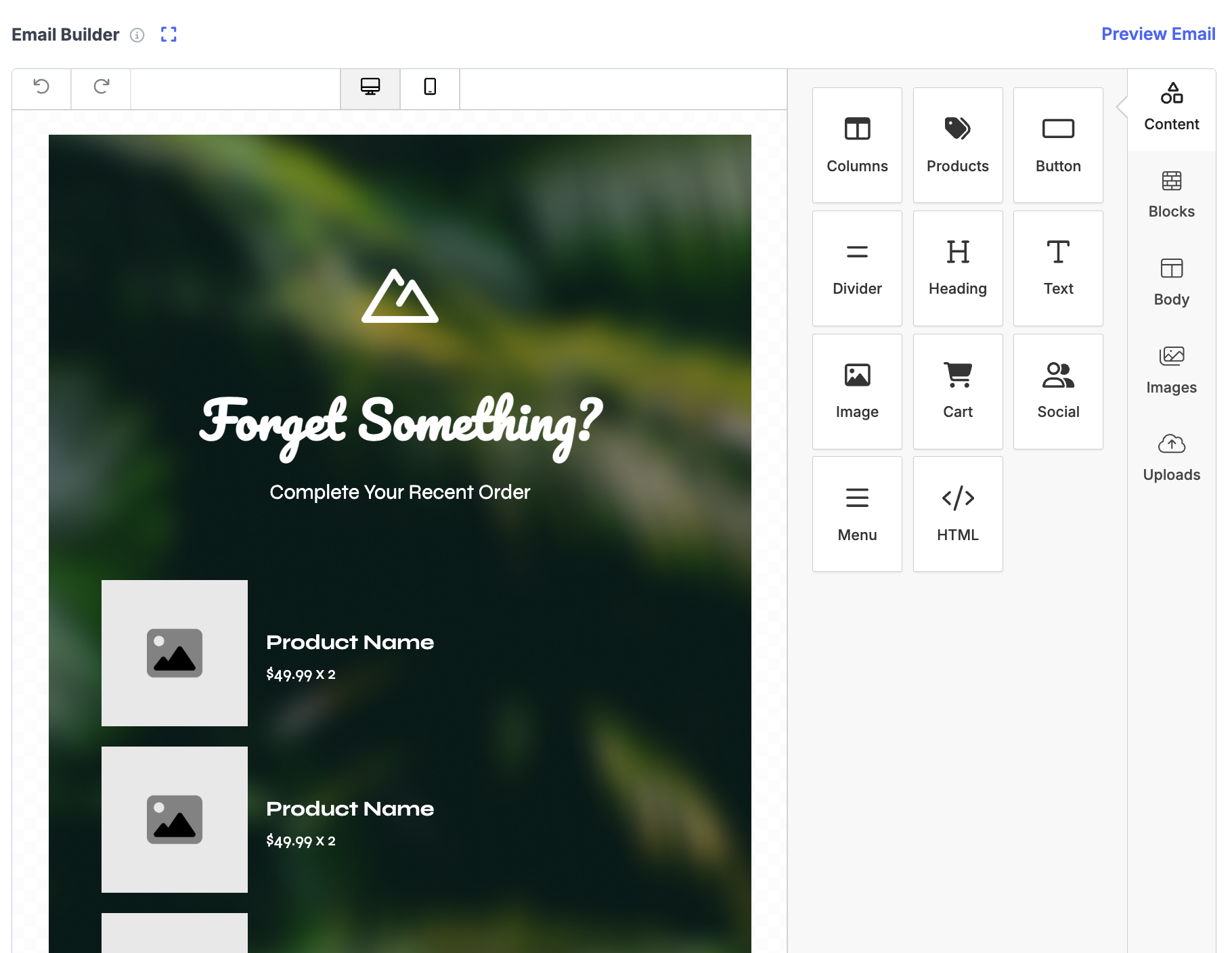
Task: Select the Divider content block
Action: 857,268
